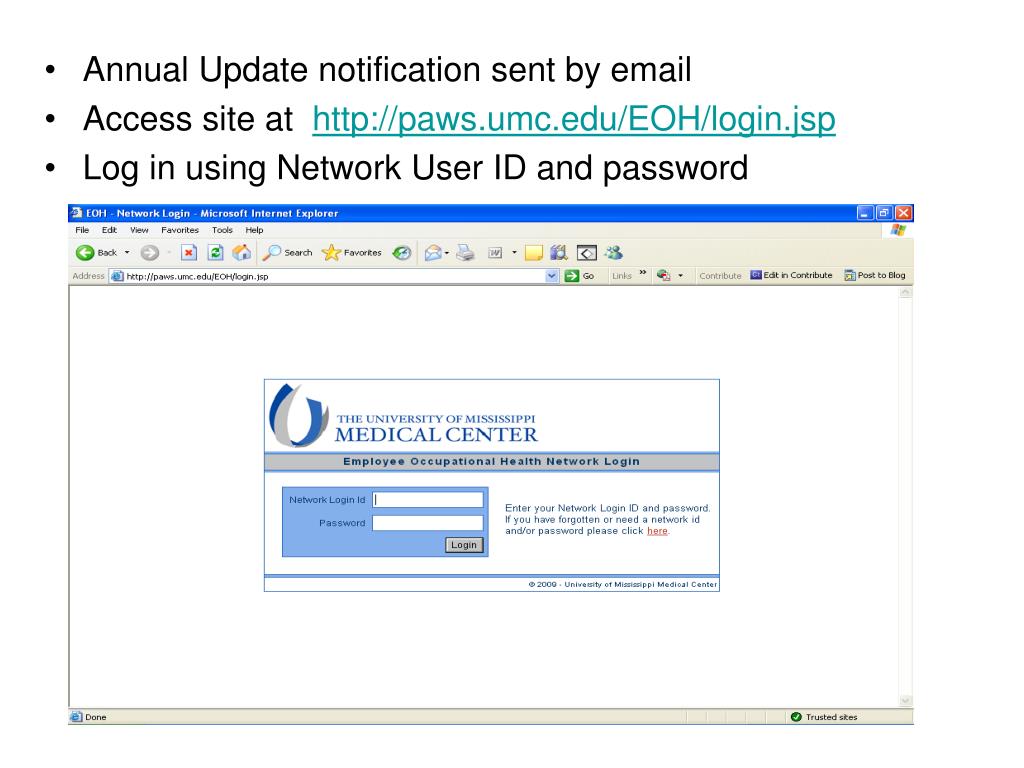
Task: Click the Back button in Internet Explorer
Action: point(96,253)
